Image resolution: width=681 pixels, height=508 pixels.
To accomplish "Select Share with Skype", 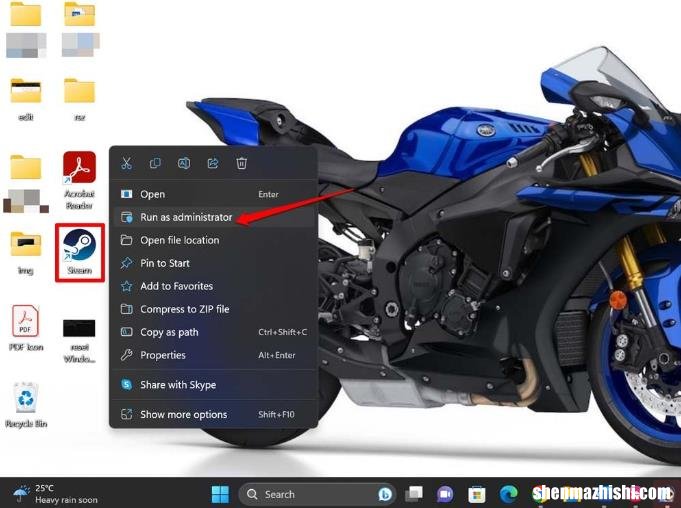I will (x=213, y=385).
